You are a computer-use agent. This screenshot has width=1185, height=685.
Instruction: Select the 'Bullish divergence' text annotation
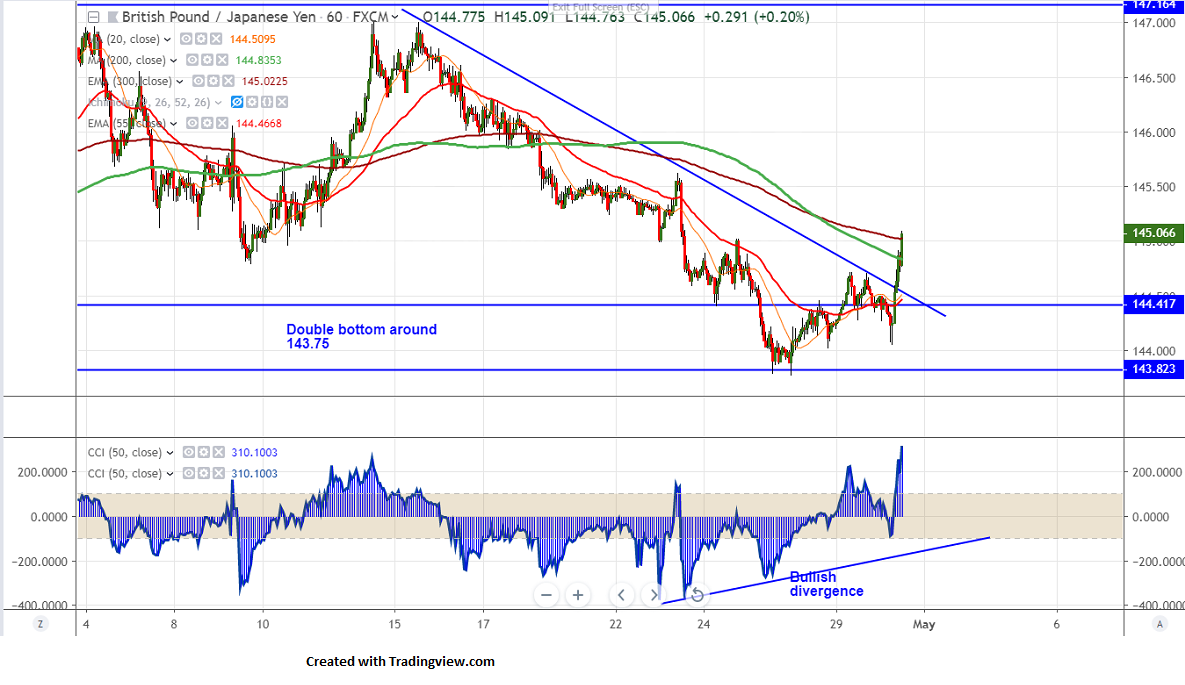pos(826,584)
